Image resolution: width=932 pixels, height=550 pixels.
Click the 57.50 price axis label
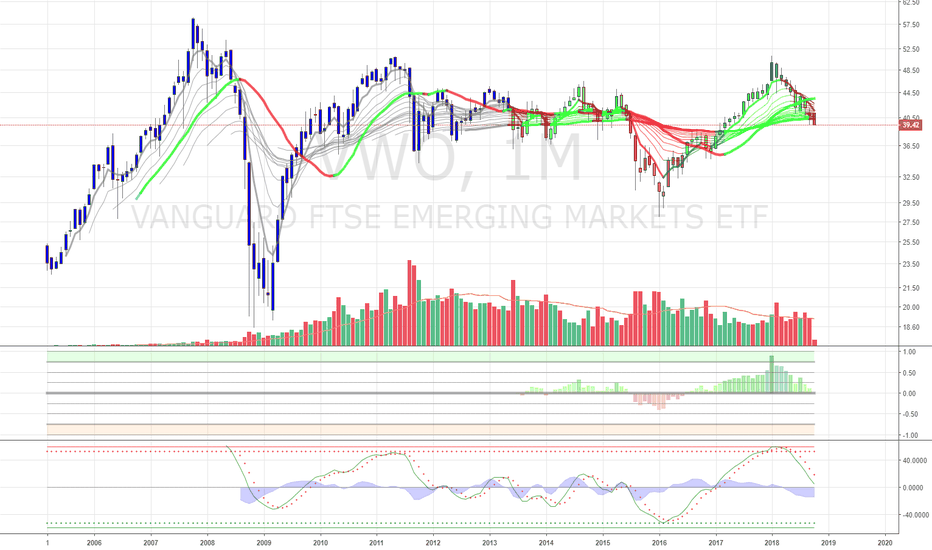click(x=912, y=24)
